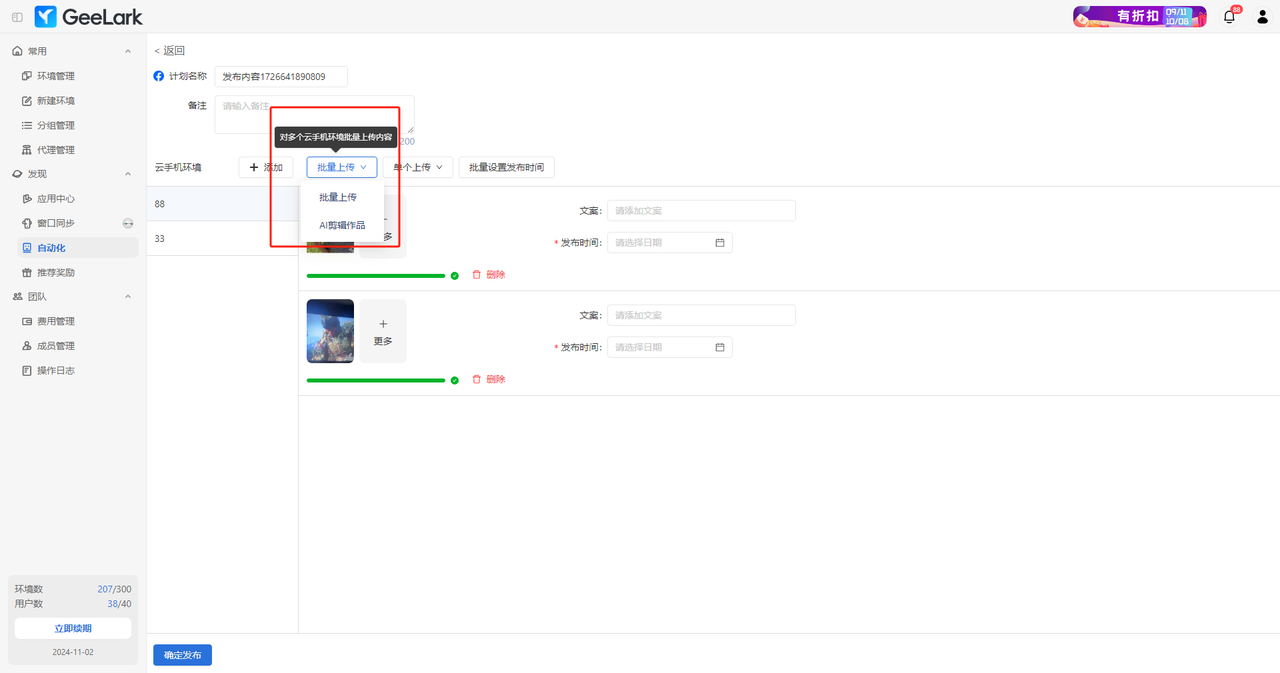The height and width of the screenshot is (673, 1280).
Task: Open 成员管理 in sidebar
Action: tap(56, 346)
